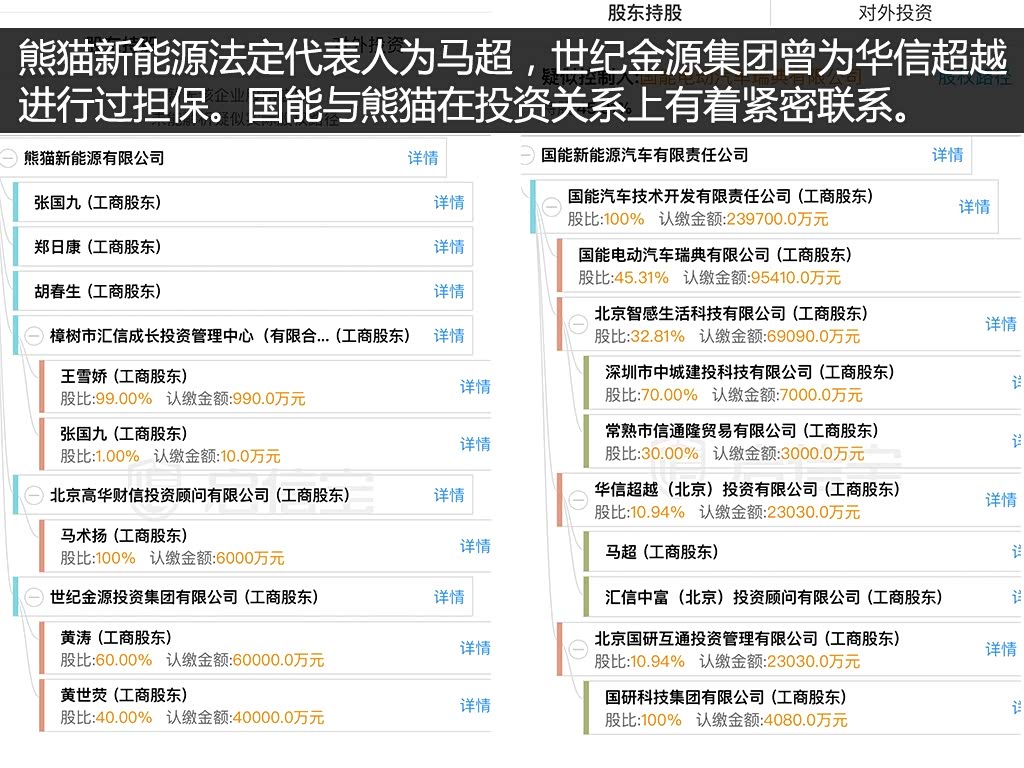
Task: Open 详情 next to 国能新能源汽车有限责任公司
Action: pyautogui.click(x=947, y=155)
